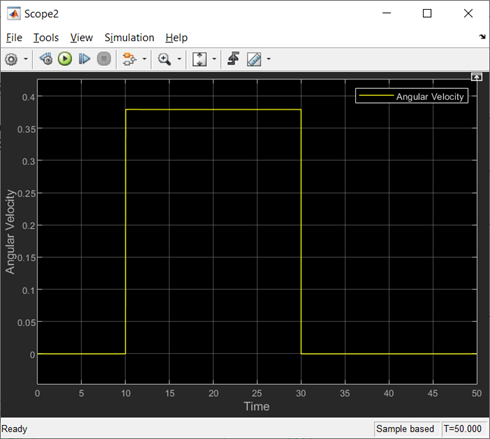Click the dock window arrow near menu bar

[482, 37]
